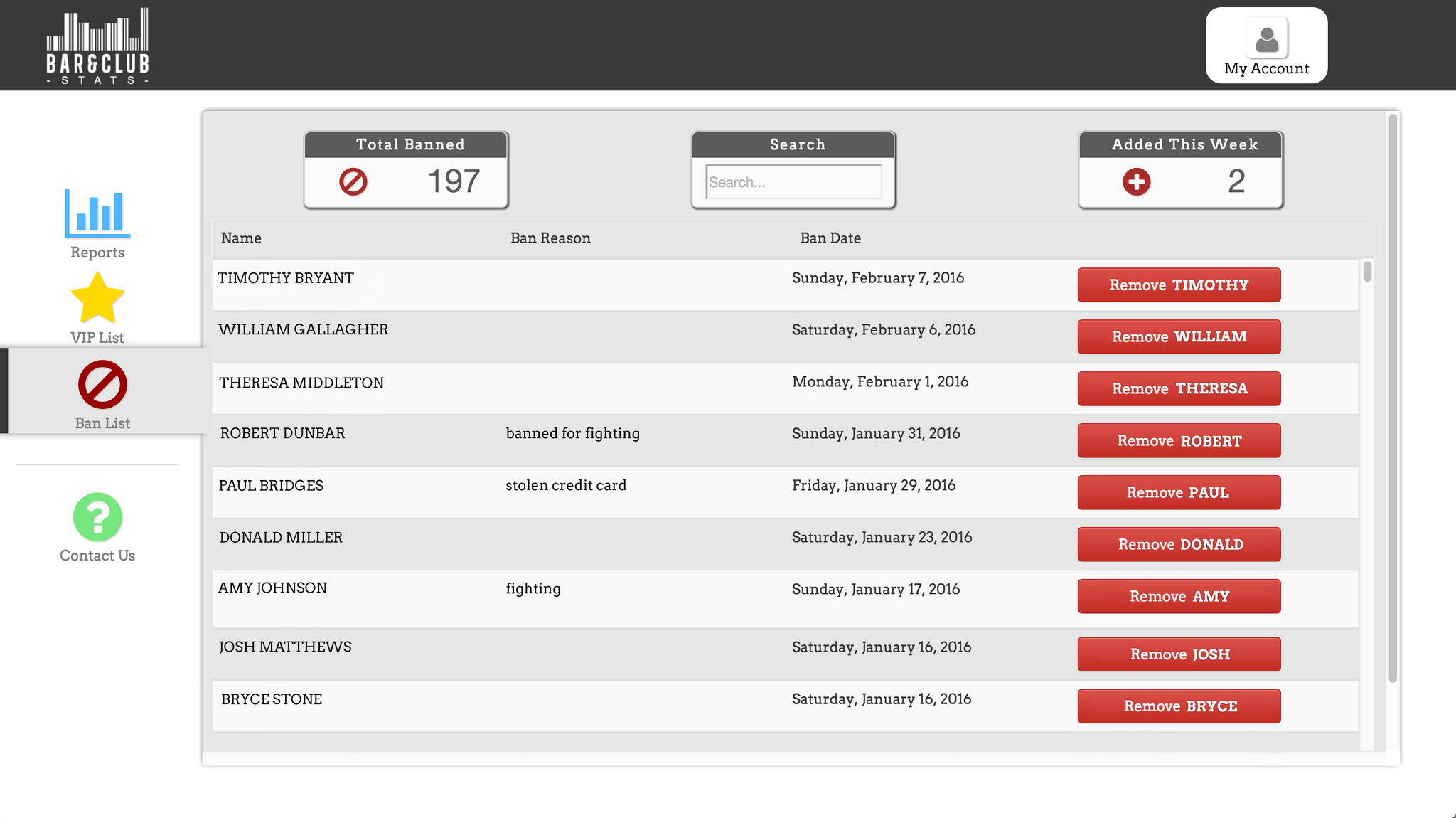This screenshot has height=818, width=1456.
Task: Remove DONALD from the ban list
Action: click(x=1179, y=545)
